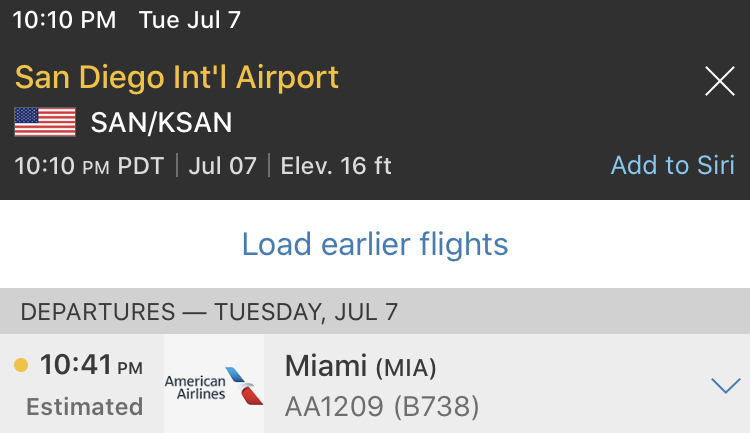Click the airline logo cell of the Miami flight
750x433 pixels.
(x=214, y=384)
